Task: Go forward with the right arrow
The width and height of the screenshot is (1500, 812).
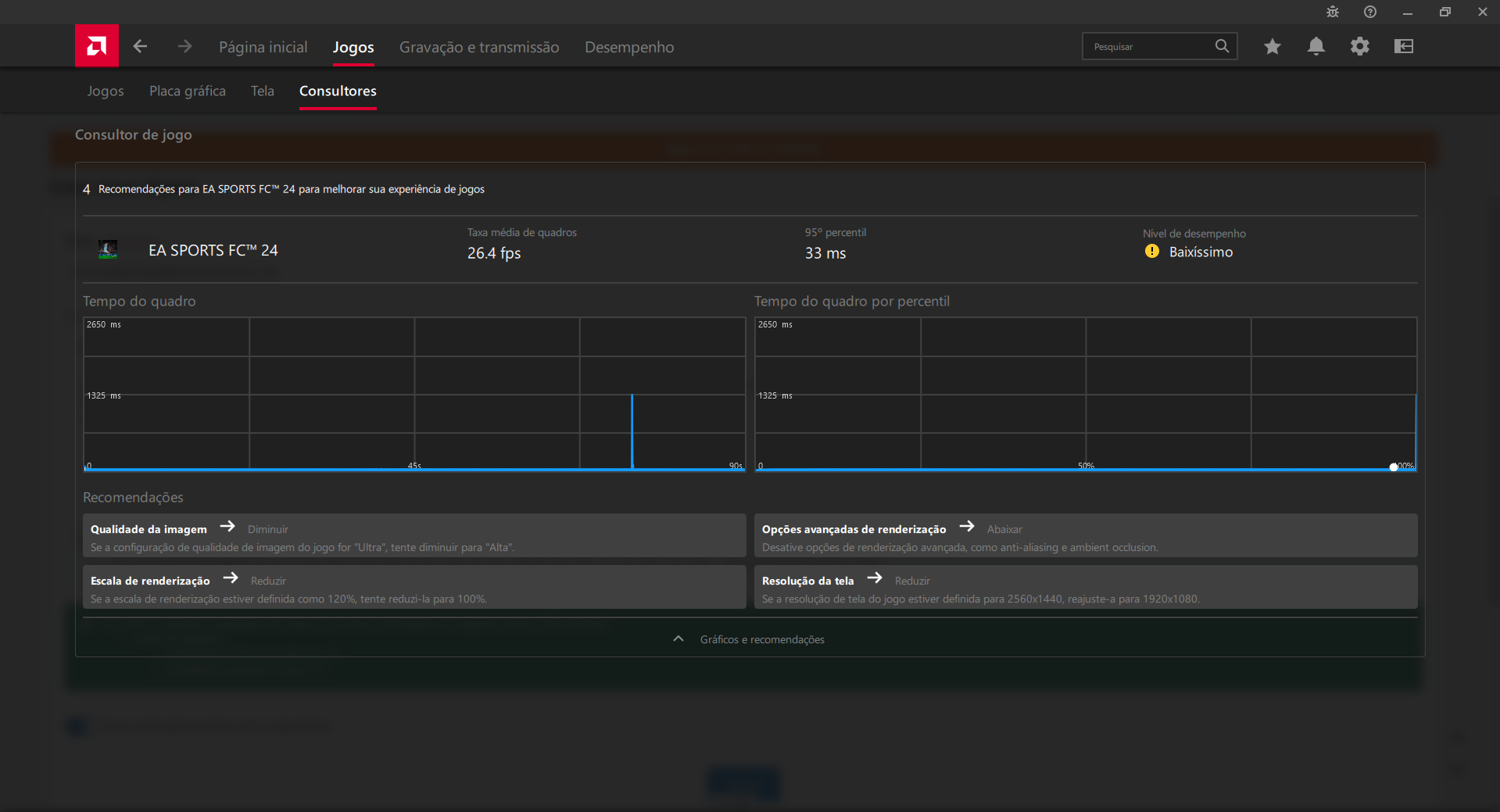Action: coord(184,47)
